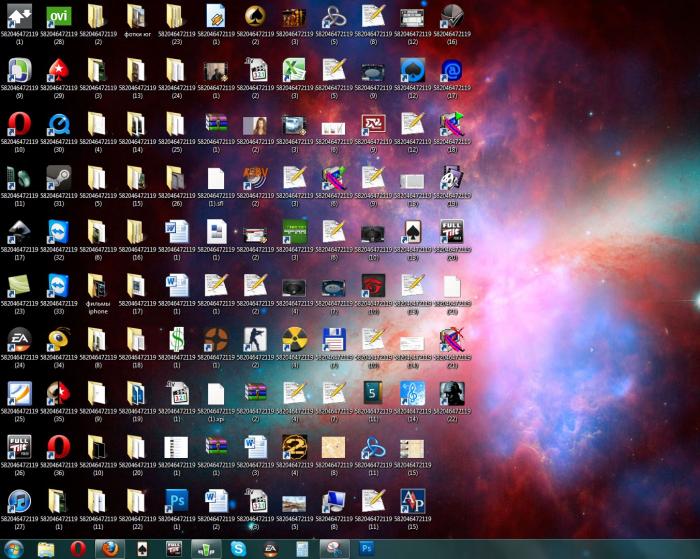Switch to Firefox in the taskbar
Image resolution: width=700 pixels, height=559 pixels.
coord(110,549)
